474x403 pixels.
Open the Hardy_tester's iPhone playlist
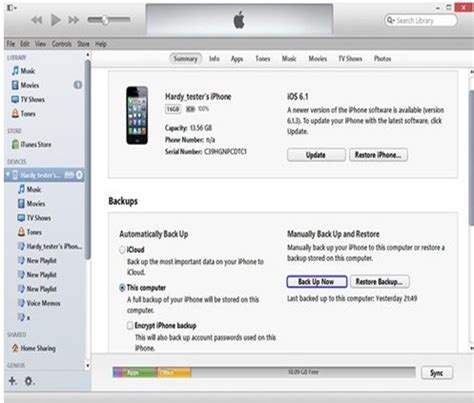(x=50, y=246)
